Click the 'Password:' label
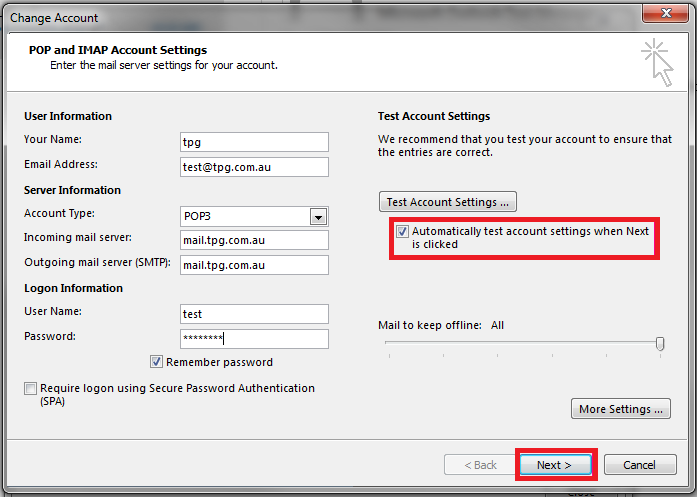 click(50, 336)
